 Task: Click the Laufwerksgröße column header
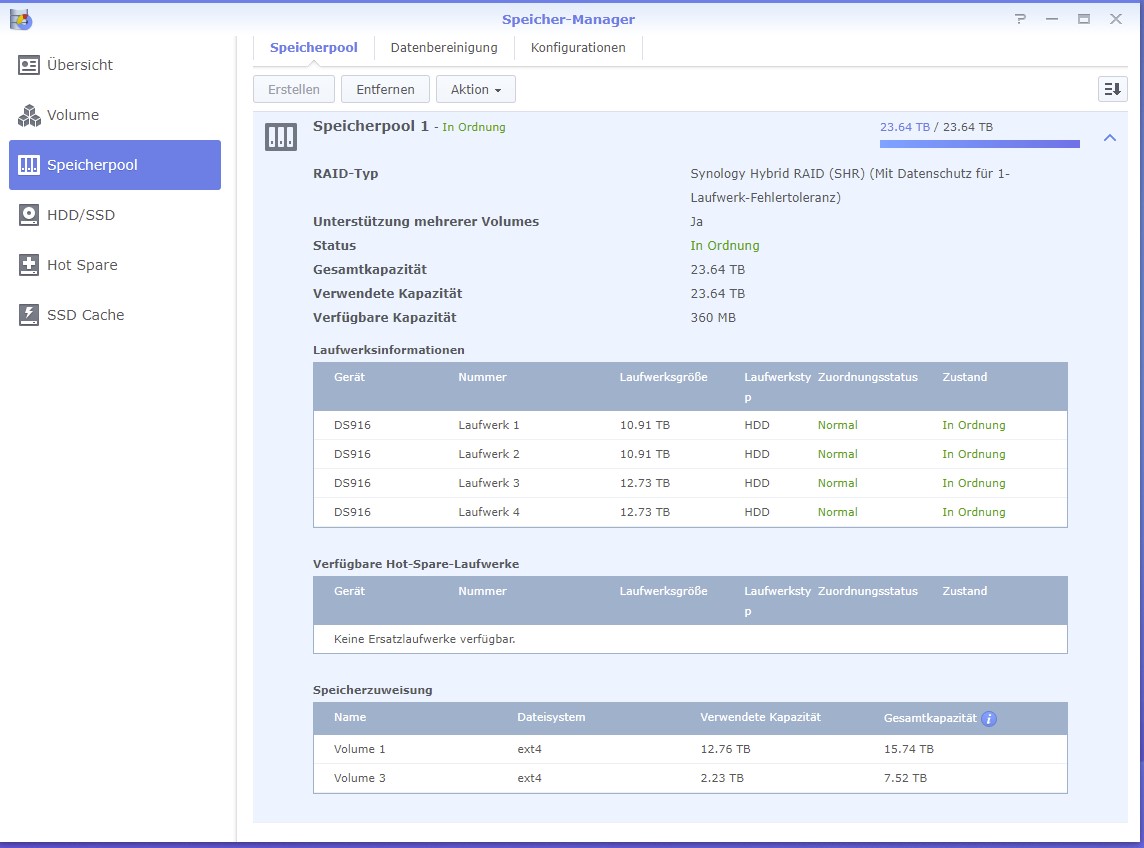[x=663, y=377]
